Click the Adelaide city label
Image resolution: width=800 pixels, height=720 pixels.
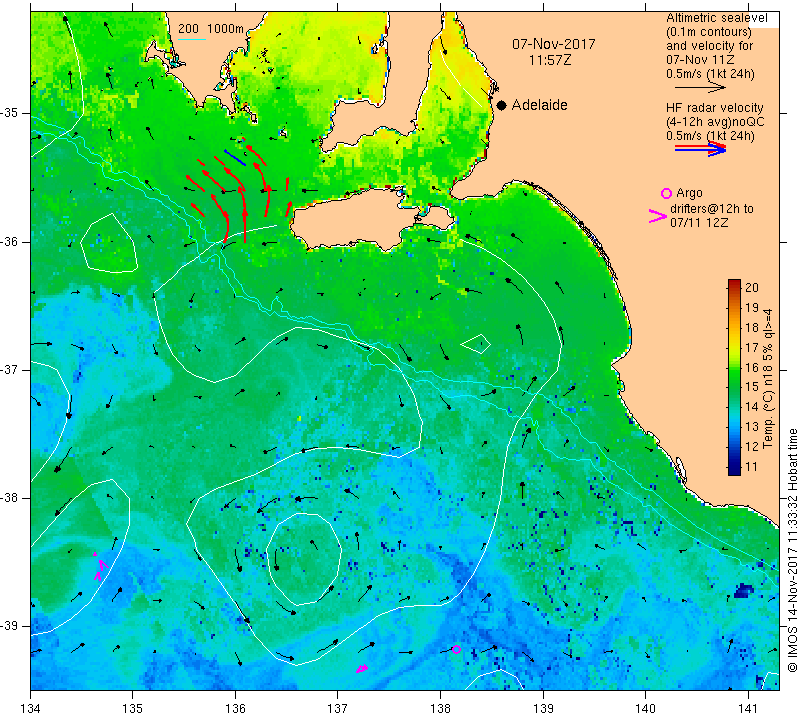pyautogui.click(x=539, y=105)
